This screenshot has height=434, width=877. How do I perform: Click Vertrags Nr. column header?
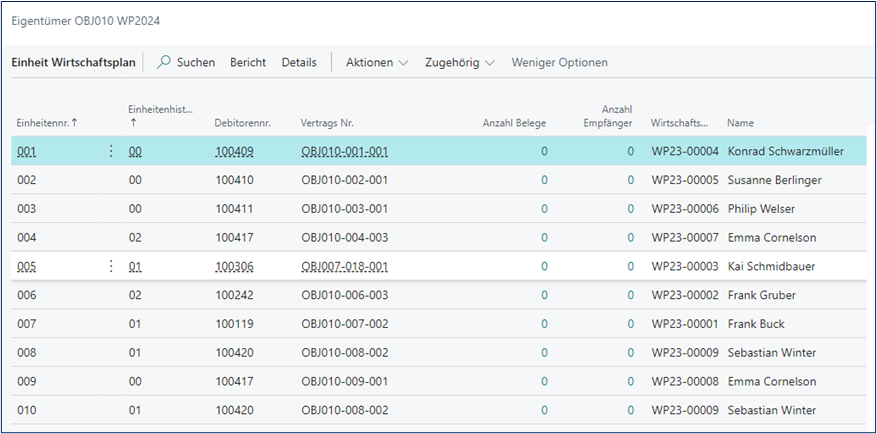click(327, 122)
